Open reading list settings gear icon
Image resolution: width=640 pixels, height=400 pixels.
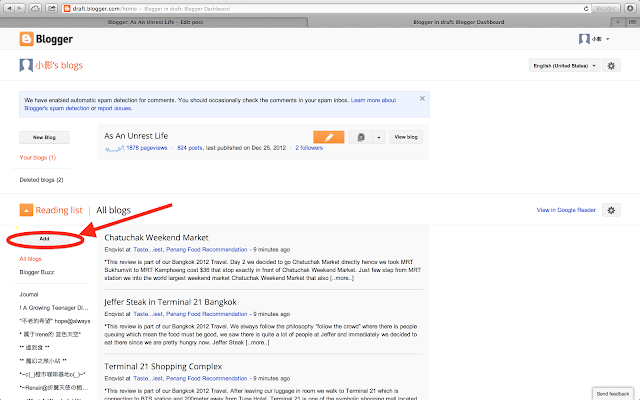(611, 210)
